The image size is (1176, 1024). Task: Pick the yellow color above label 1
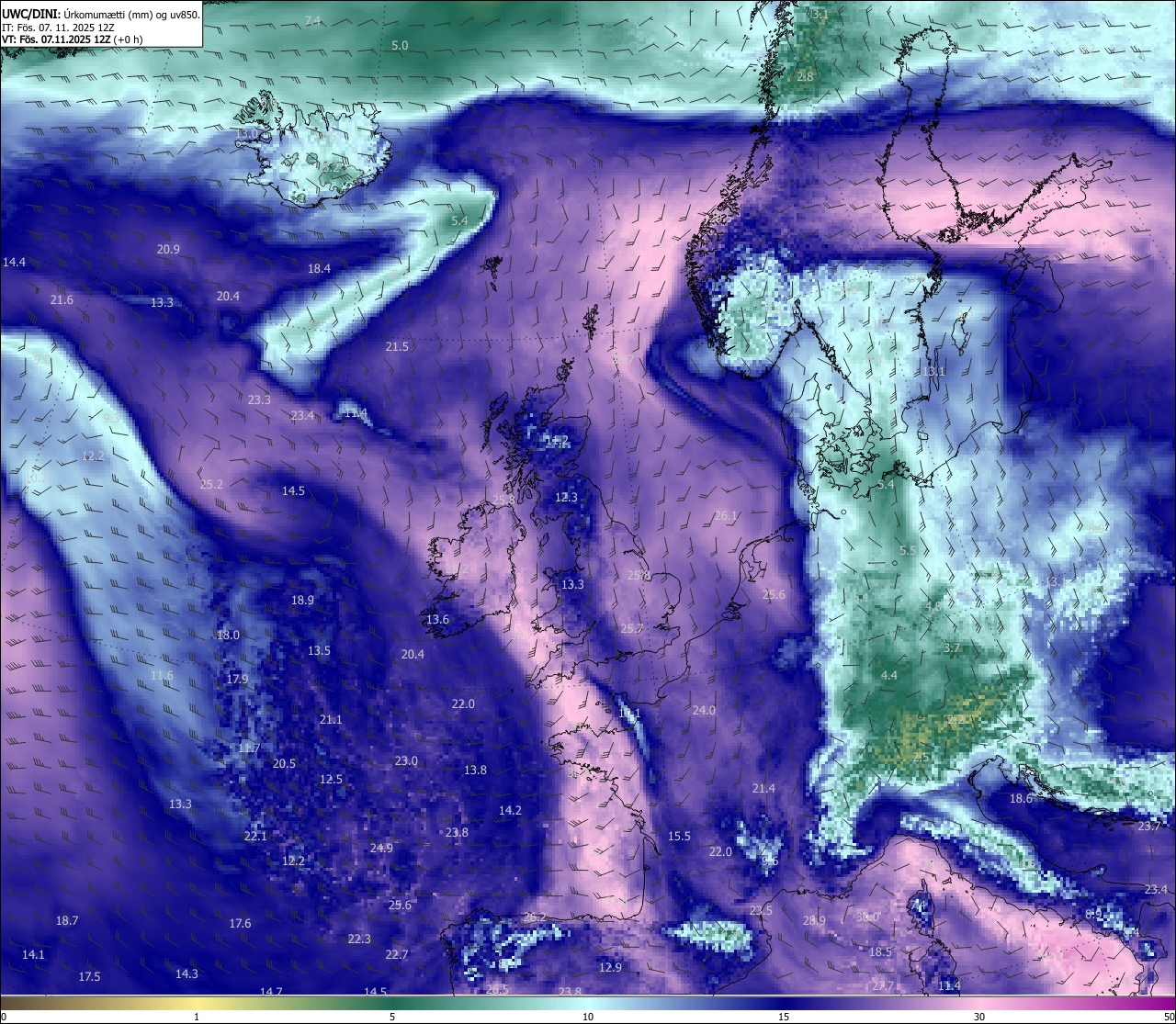click(197, 1003)
